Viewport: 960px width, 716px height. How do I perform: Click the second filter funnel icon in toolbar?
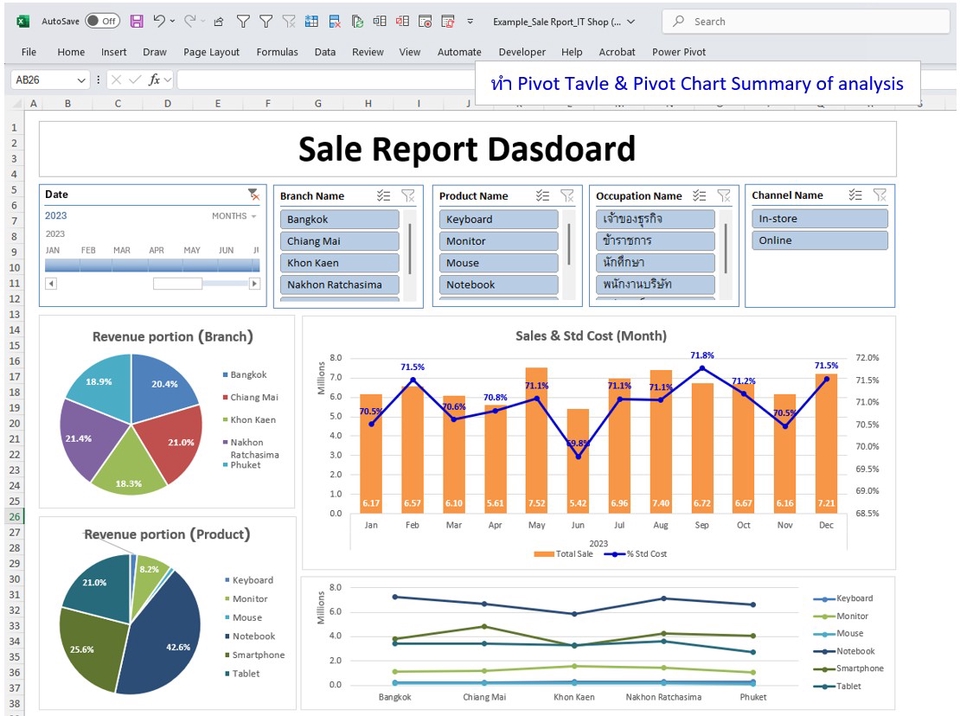pos(266,22)
